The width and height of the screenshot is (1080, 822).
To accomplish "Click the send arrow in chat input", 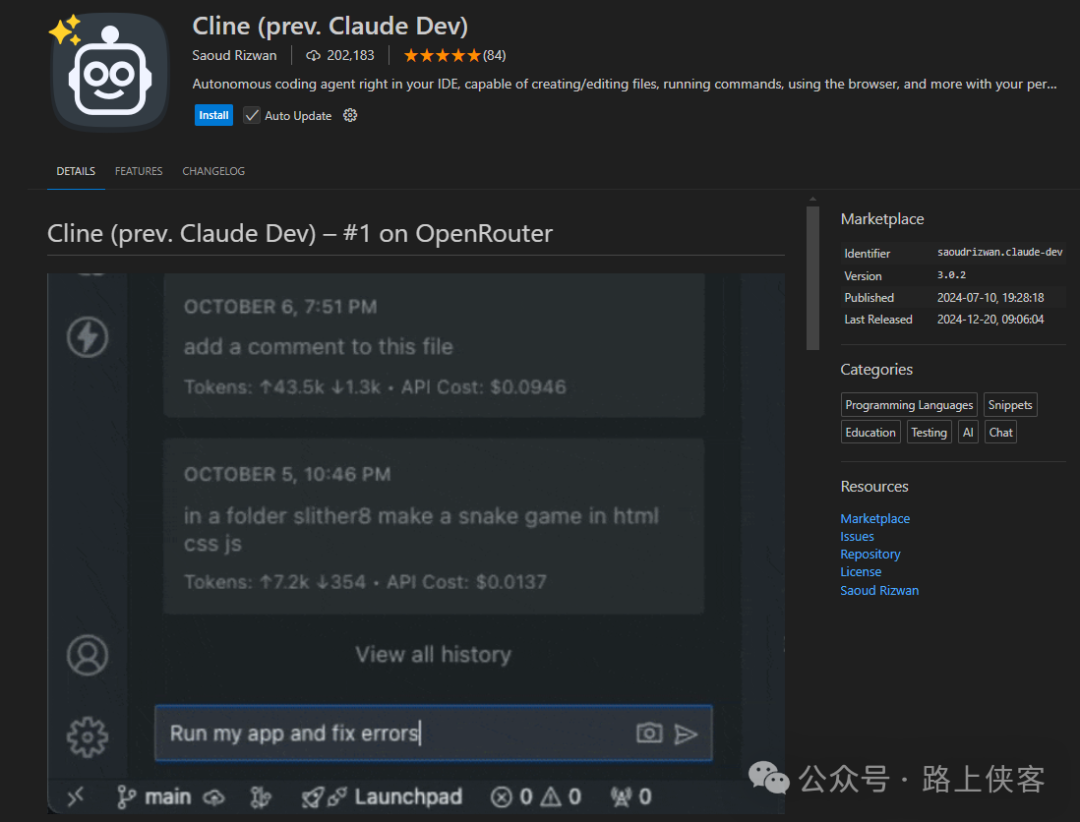I will pyautogui.click(x=685, y=734).
